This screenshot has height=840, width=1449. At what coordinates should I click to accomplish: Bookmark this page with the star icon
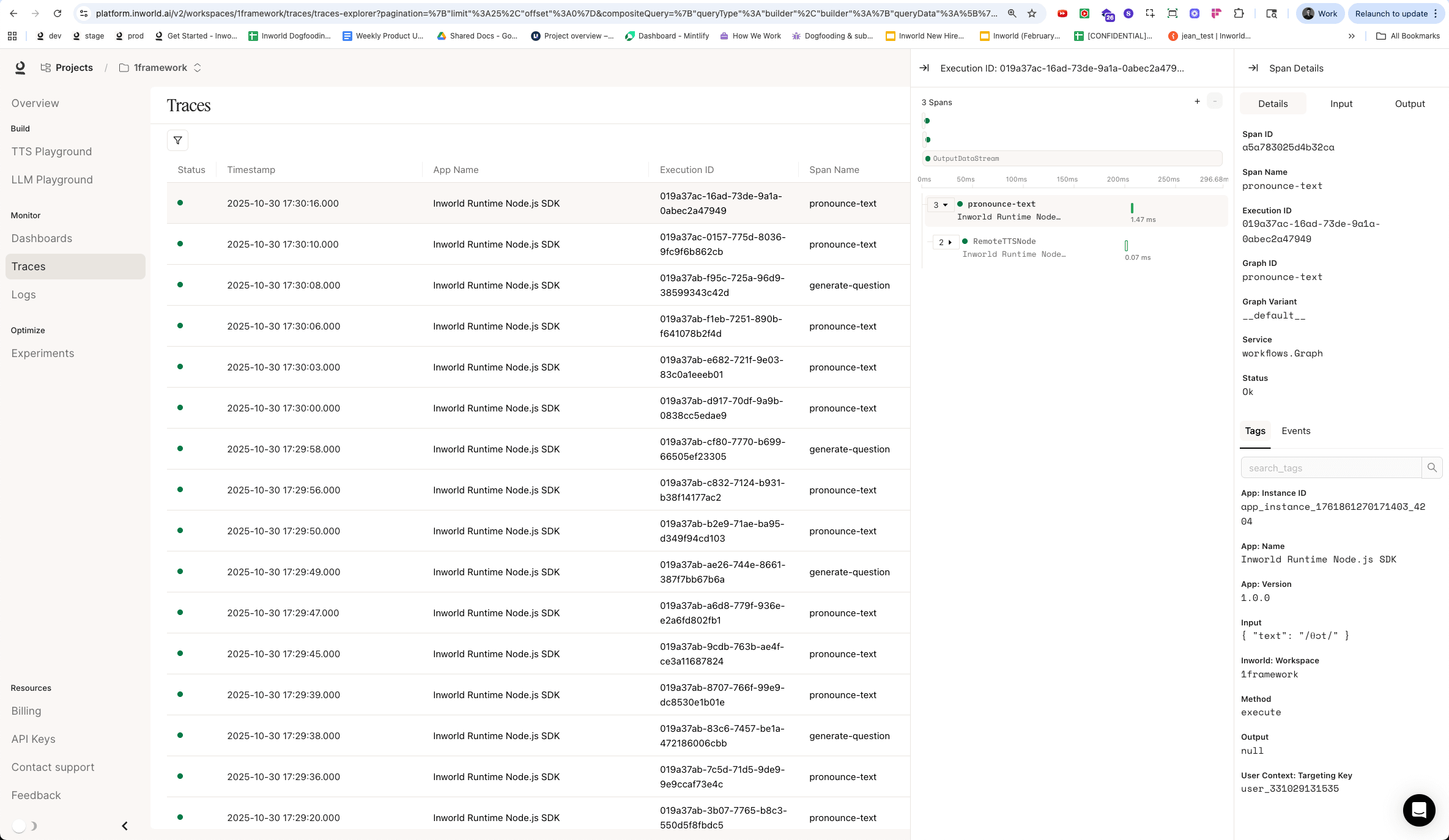[x=1032, y=13]
